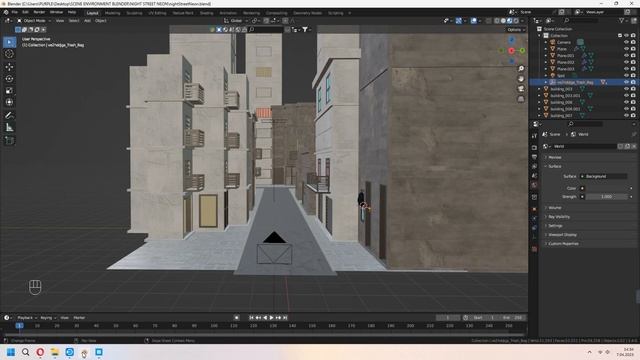This screenshot has width=640, height=360.
Task: Disable render for building_006 camera icon
Action: tap(633, 102)
